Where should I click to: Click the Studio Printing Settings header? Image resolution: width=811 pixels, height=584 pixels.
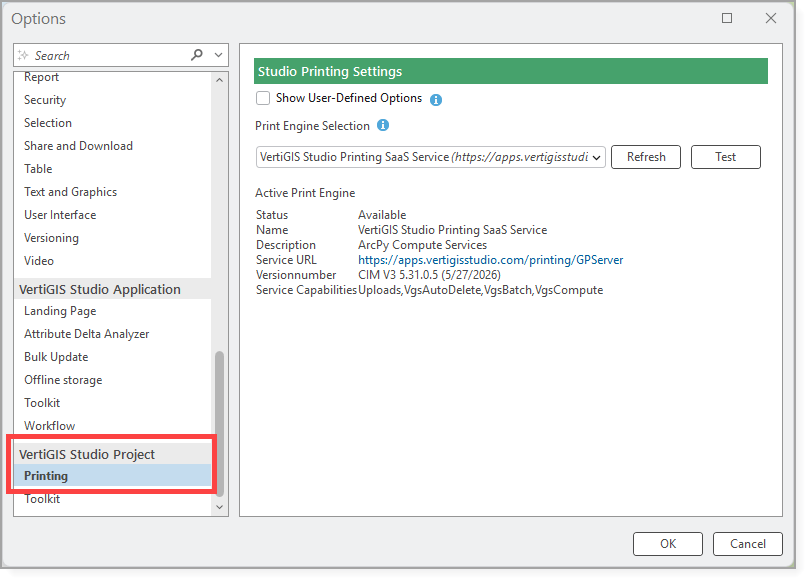(x=510, y=71)
